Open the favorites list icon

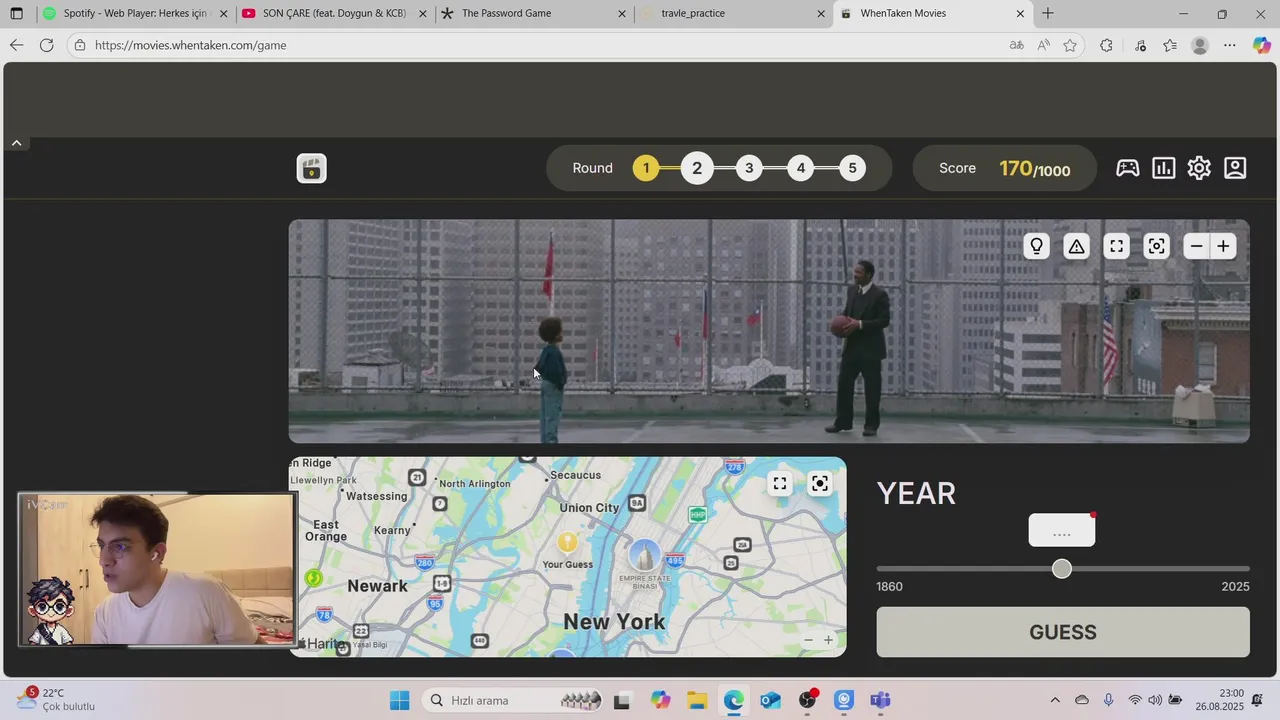(1170, 45)
